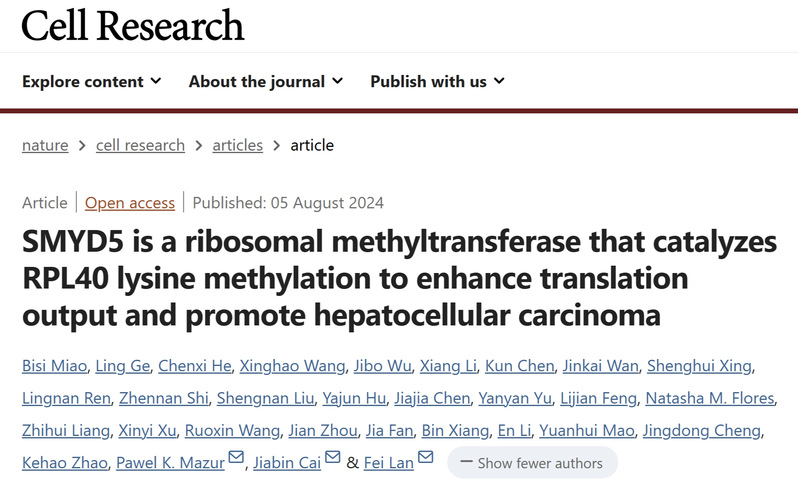Image resolution: width=798 pixels, height=483 pixels.
Task: Open author link Natasha M. Flores
Action: click(x=710, y=398)
